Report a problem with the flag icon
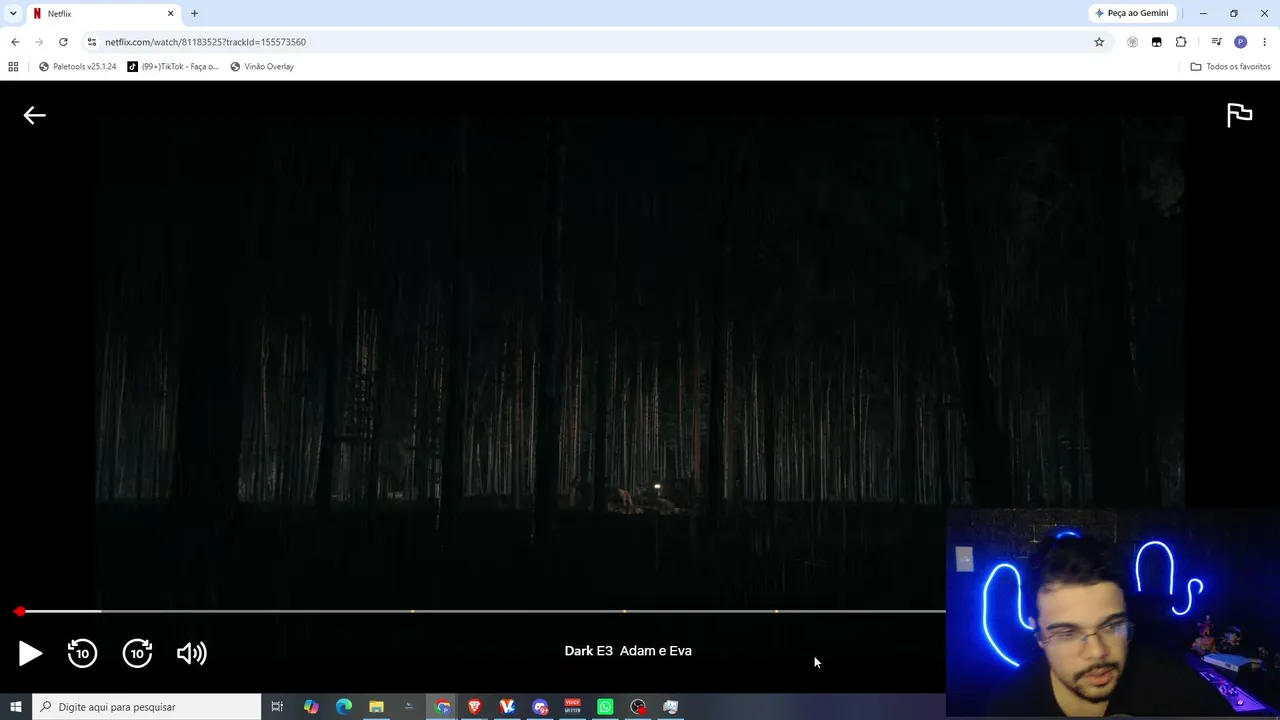The image size is (1280, 720). point(1239,115)
